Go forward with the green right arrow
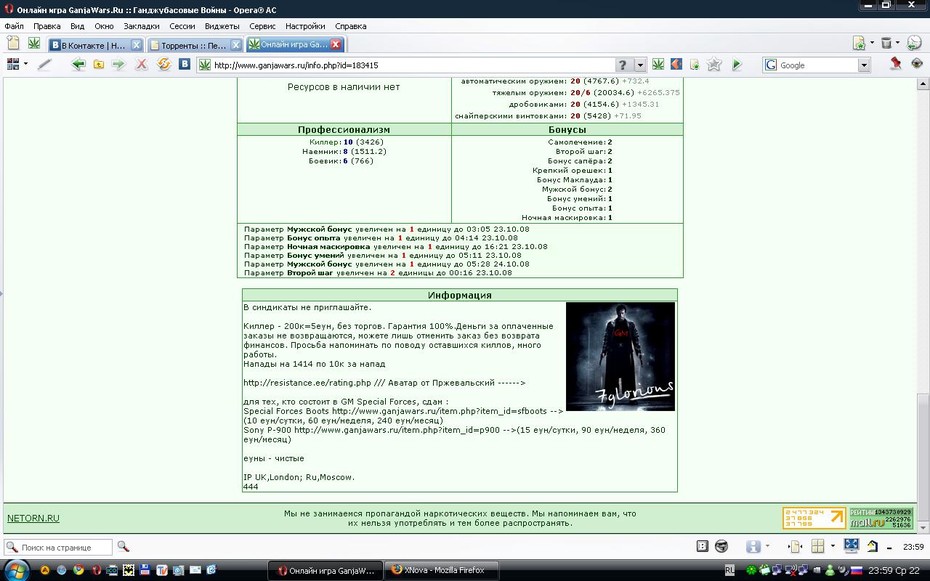The image size is (930, 581). coord(119,65)
